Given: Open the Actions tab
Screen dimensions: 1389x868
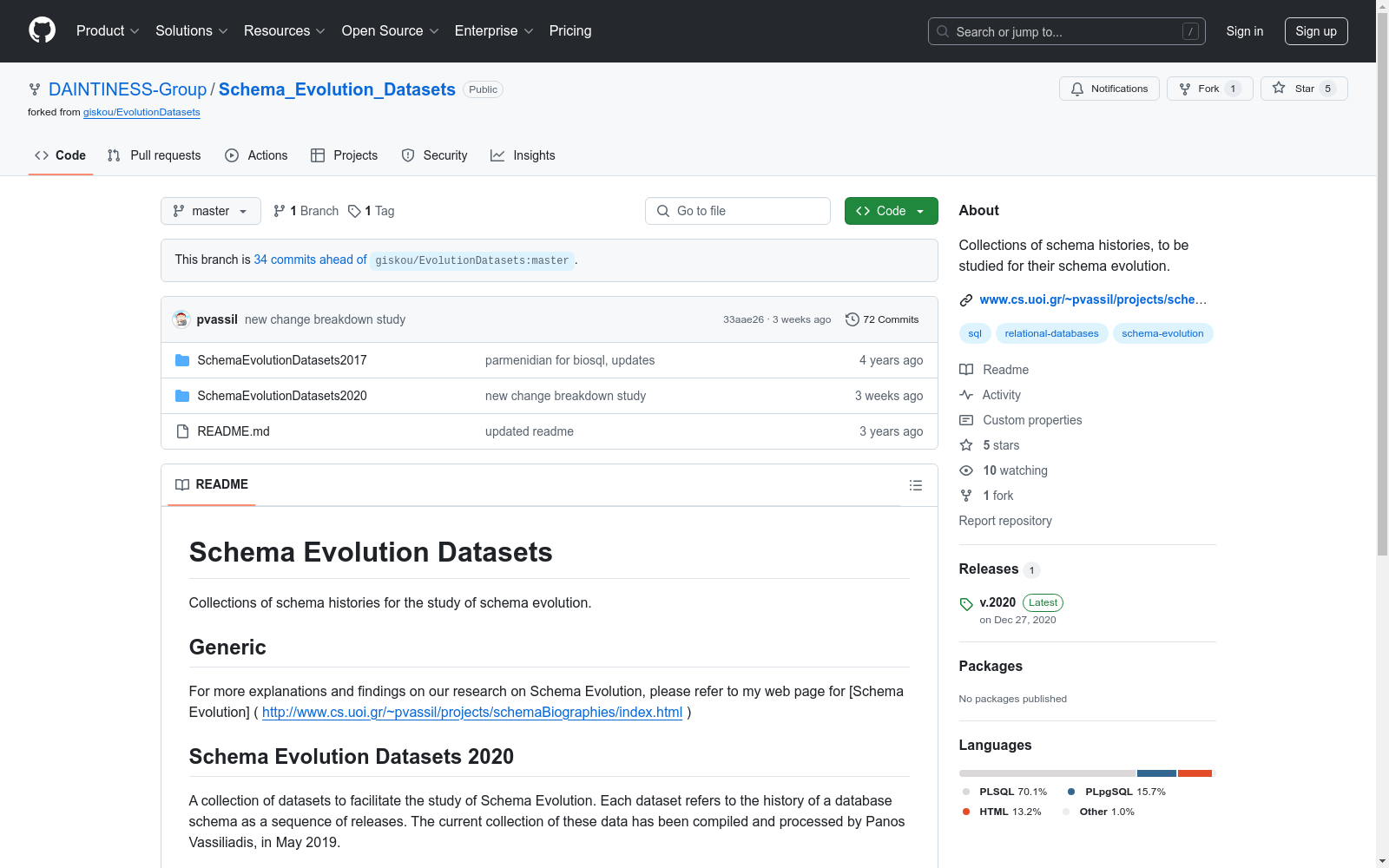Looking at the screenshot, I should coord(256,155).
